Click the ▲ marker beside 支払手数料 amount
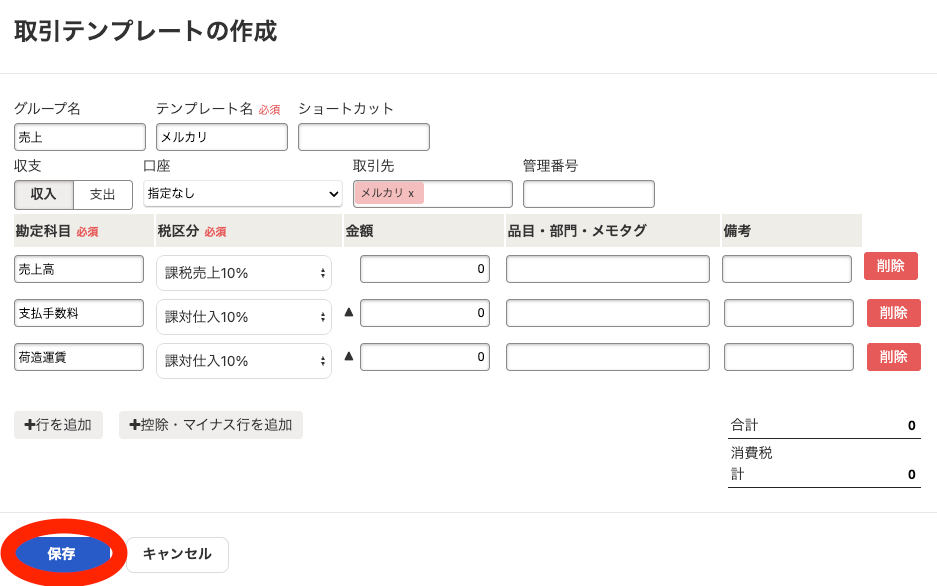The height and width of the screenshot is (586, 937). click(x=348, y=311)
